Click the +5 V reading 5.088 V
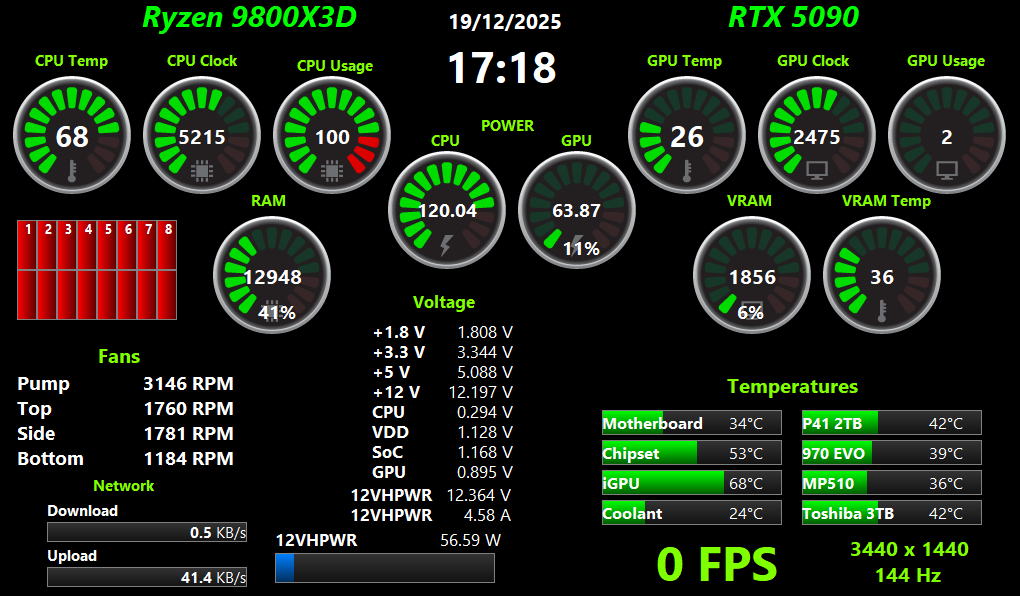Image resolution: width=1020 pixels, height=596 pixels. click(485, 372)
